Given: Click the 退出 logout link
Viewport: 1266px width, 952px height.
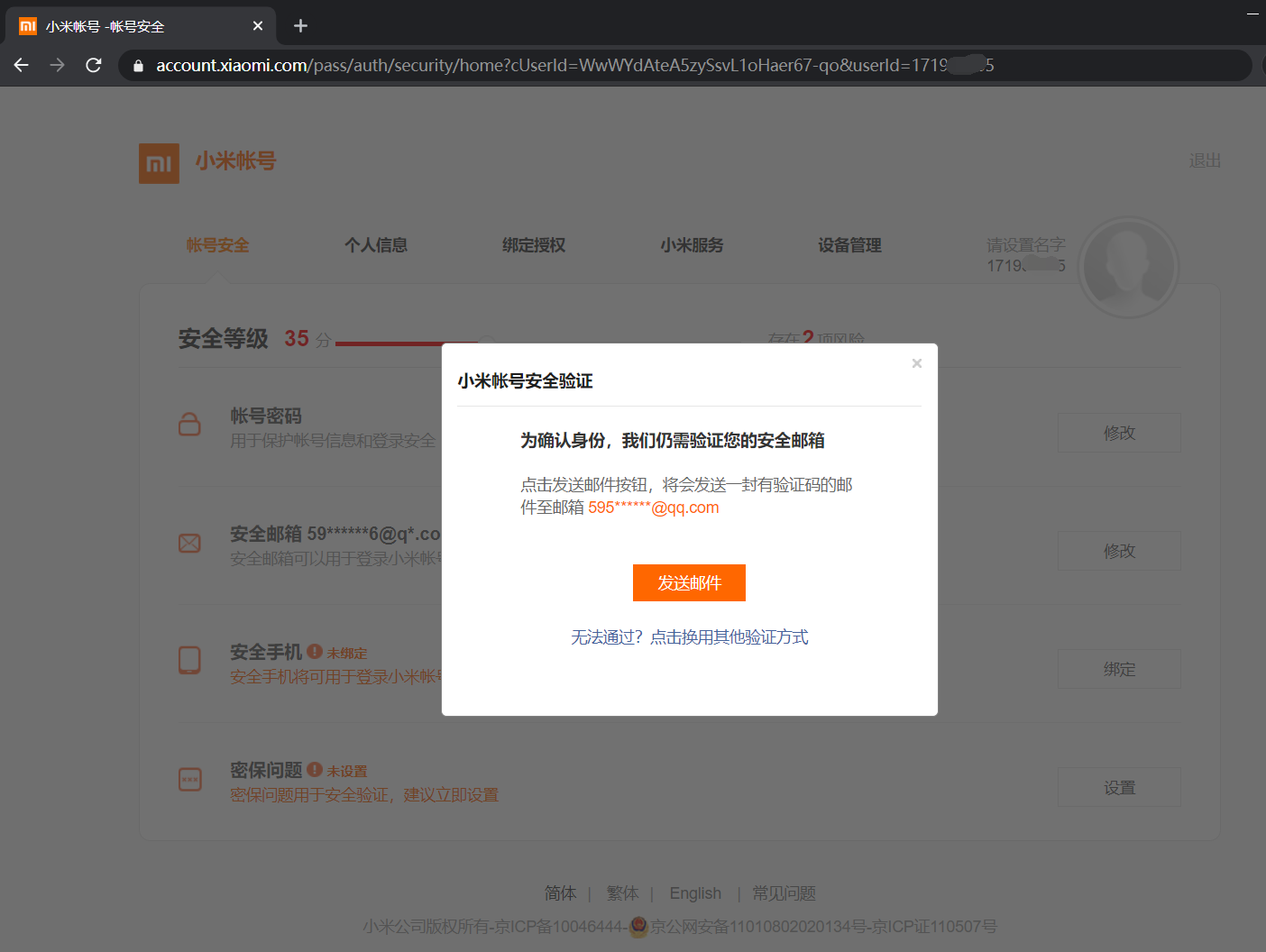Looking at the screenshot, I should click(x=1205, y=160).
